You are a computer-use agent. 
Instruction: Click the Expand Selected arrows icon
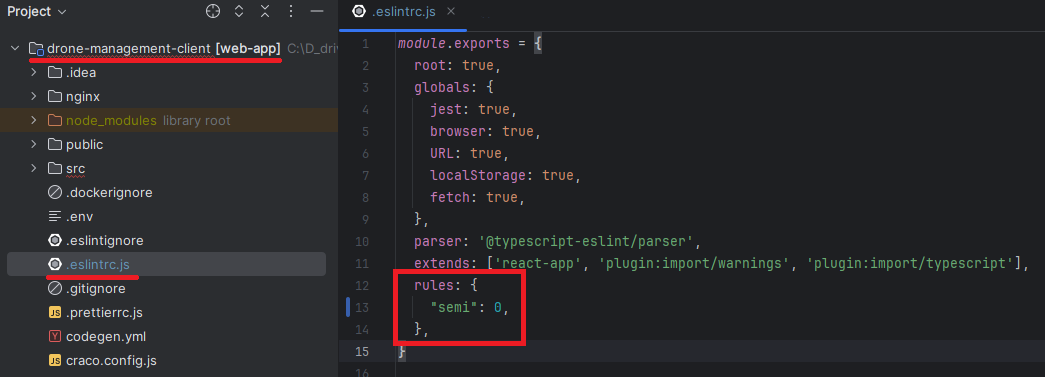pos(239,11)
